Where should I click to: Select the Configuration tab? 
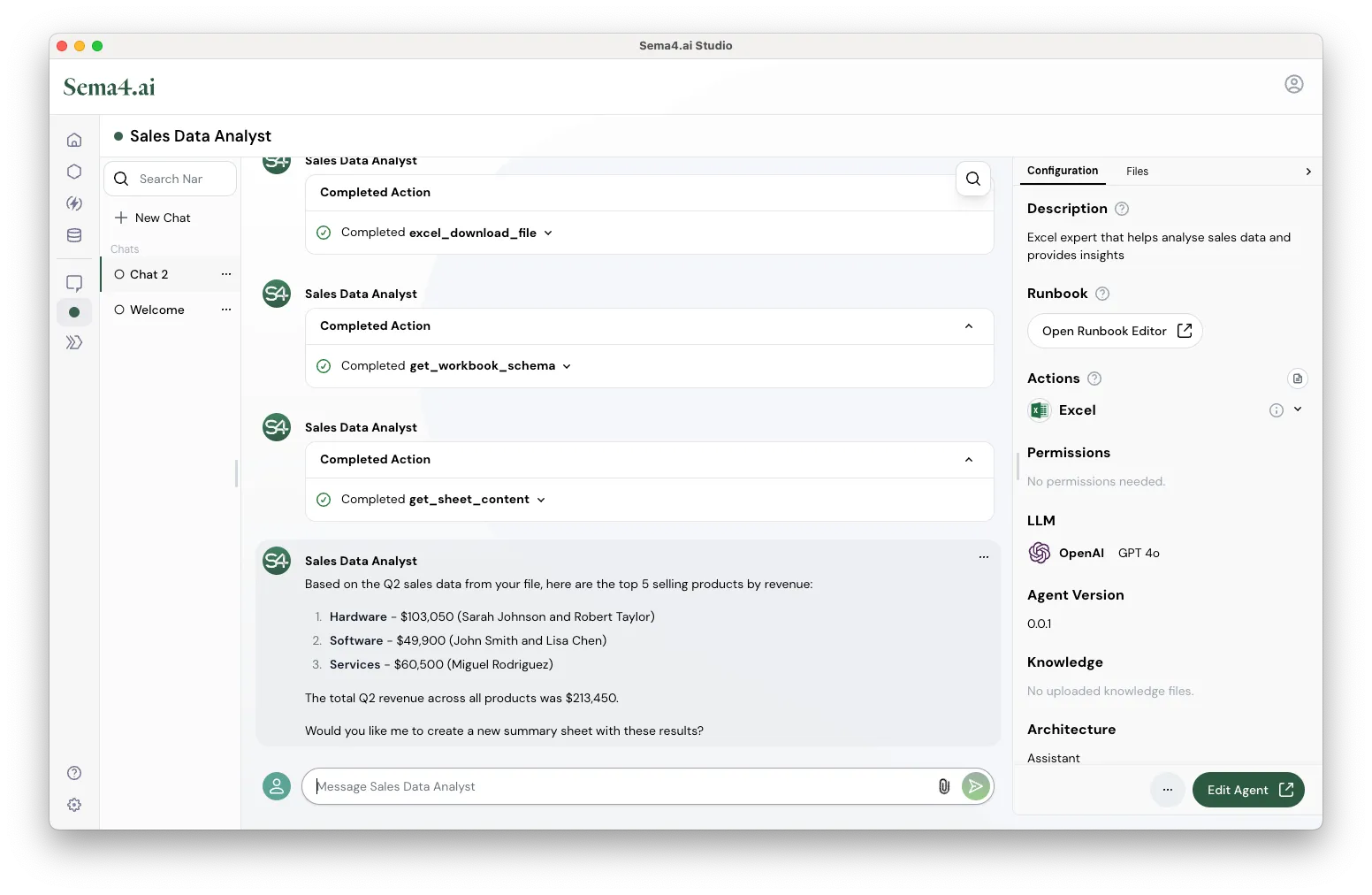pos(1062,171)
